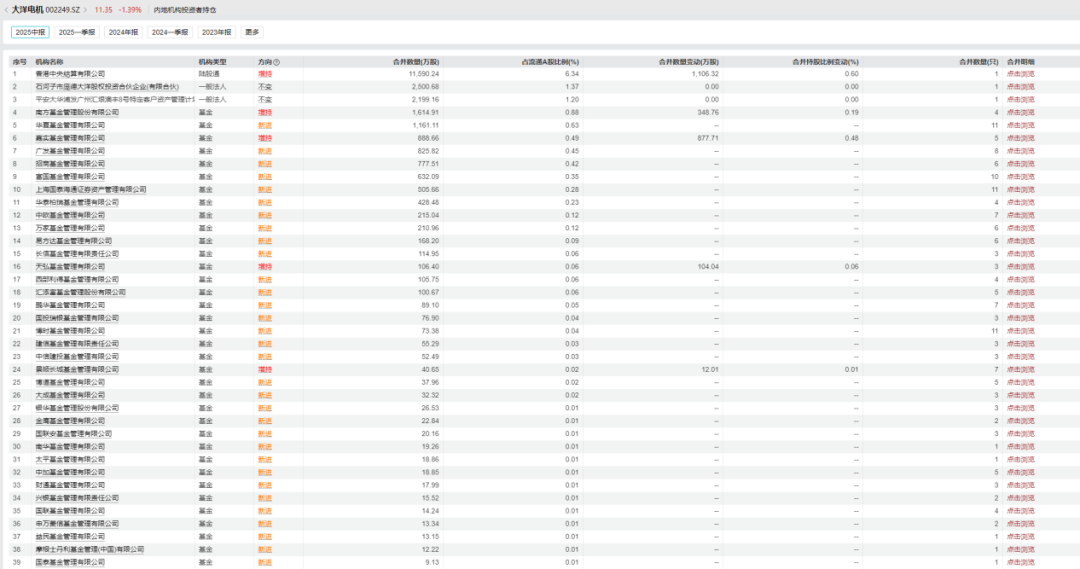Select the 877.71 change value in 嘉实 row
This screenshot has height=569, width=1080.
[708, 138]
